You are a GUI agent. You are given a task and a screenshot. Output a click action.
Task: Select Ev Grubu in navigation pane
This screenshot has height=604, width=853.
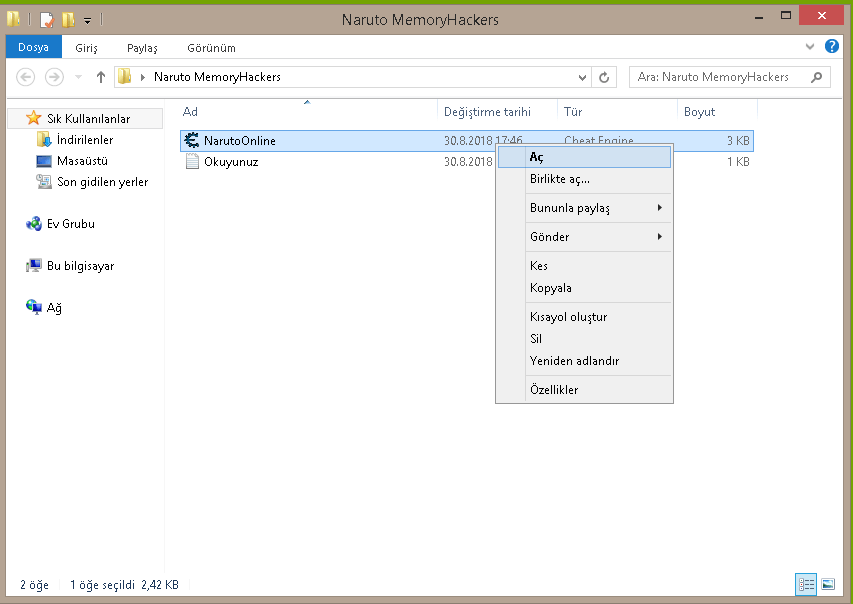pos(71,224)
